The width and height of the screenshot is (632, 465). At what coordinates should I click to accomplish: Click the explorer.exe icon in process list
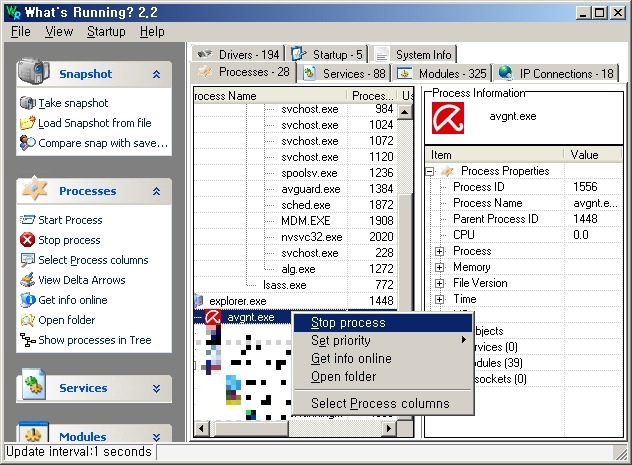point(198,301)
